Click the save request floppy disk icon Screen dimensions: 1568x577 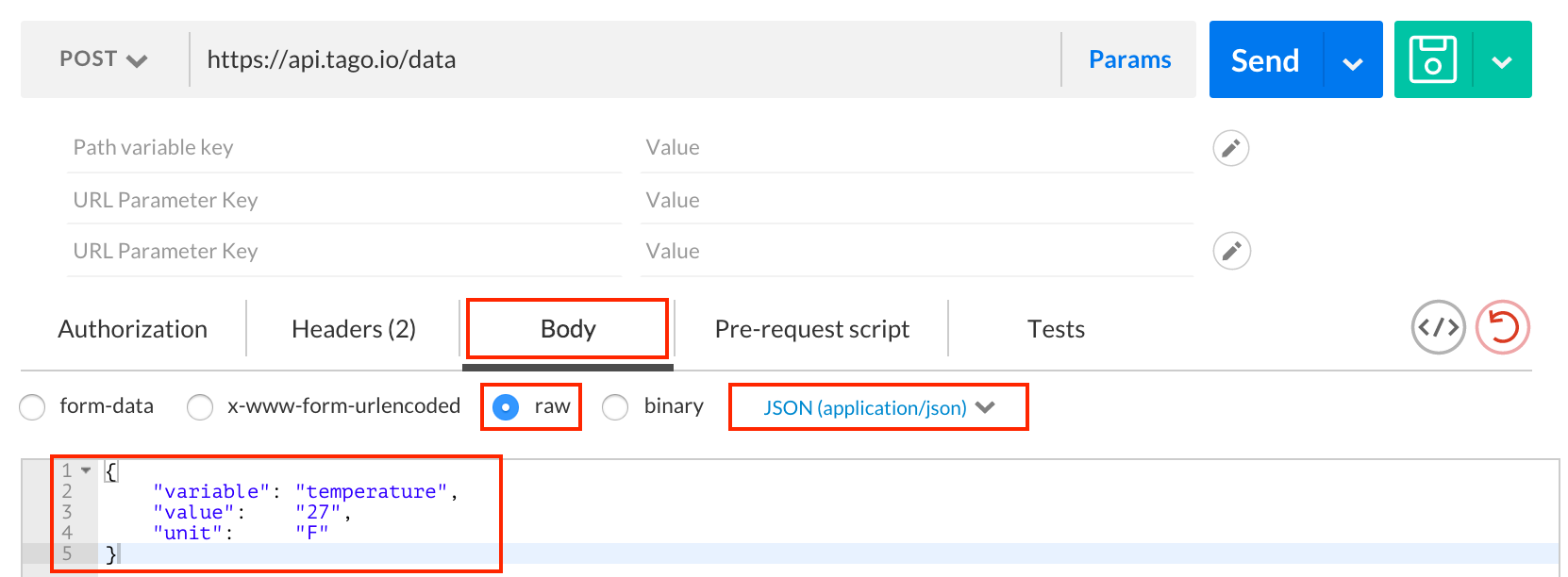pyautogui.click(x=1433, y=59)
